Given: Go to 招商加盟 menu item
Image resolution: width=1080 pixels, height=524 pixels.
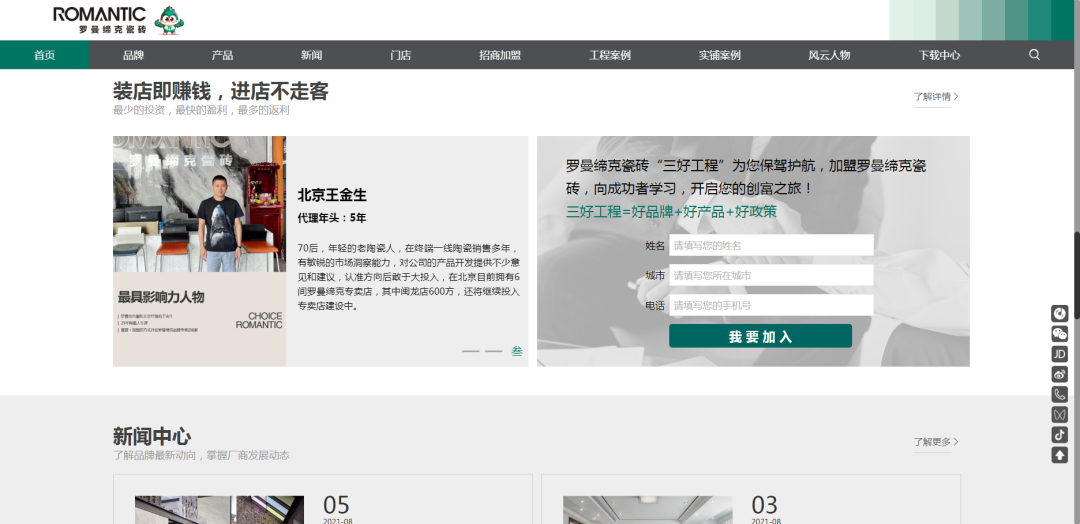Looking at the screenshot, I should [x=500, y=55].
